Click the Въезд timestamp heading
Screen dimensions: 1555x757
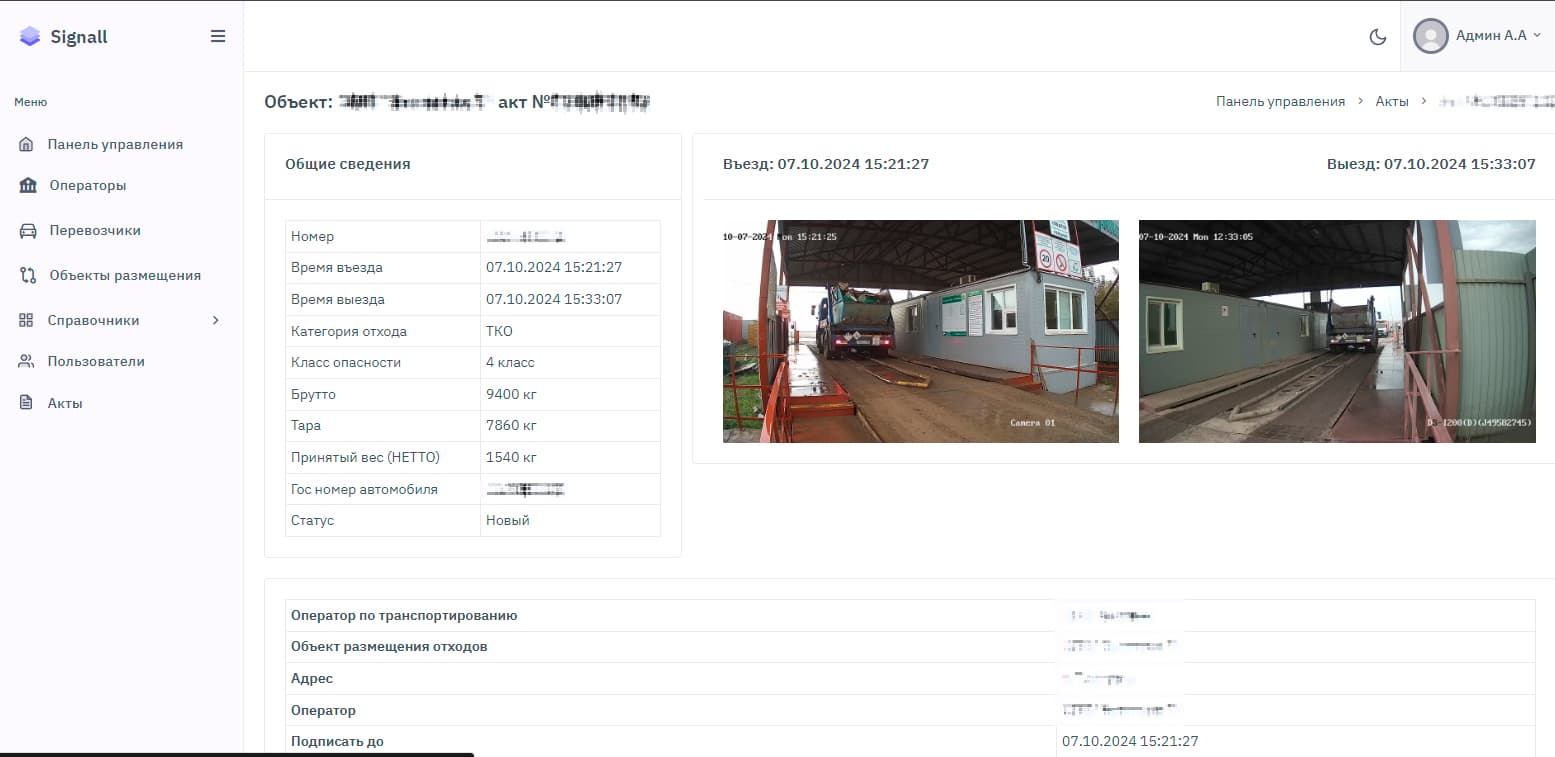pyautogui.click(x=826, y=164)
